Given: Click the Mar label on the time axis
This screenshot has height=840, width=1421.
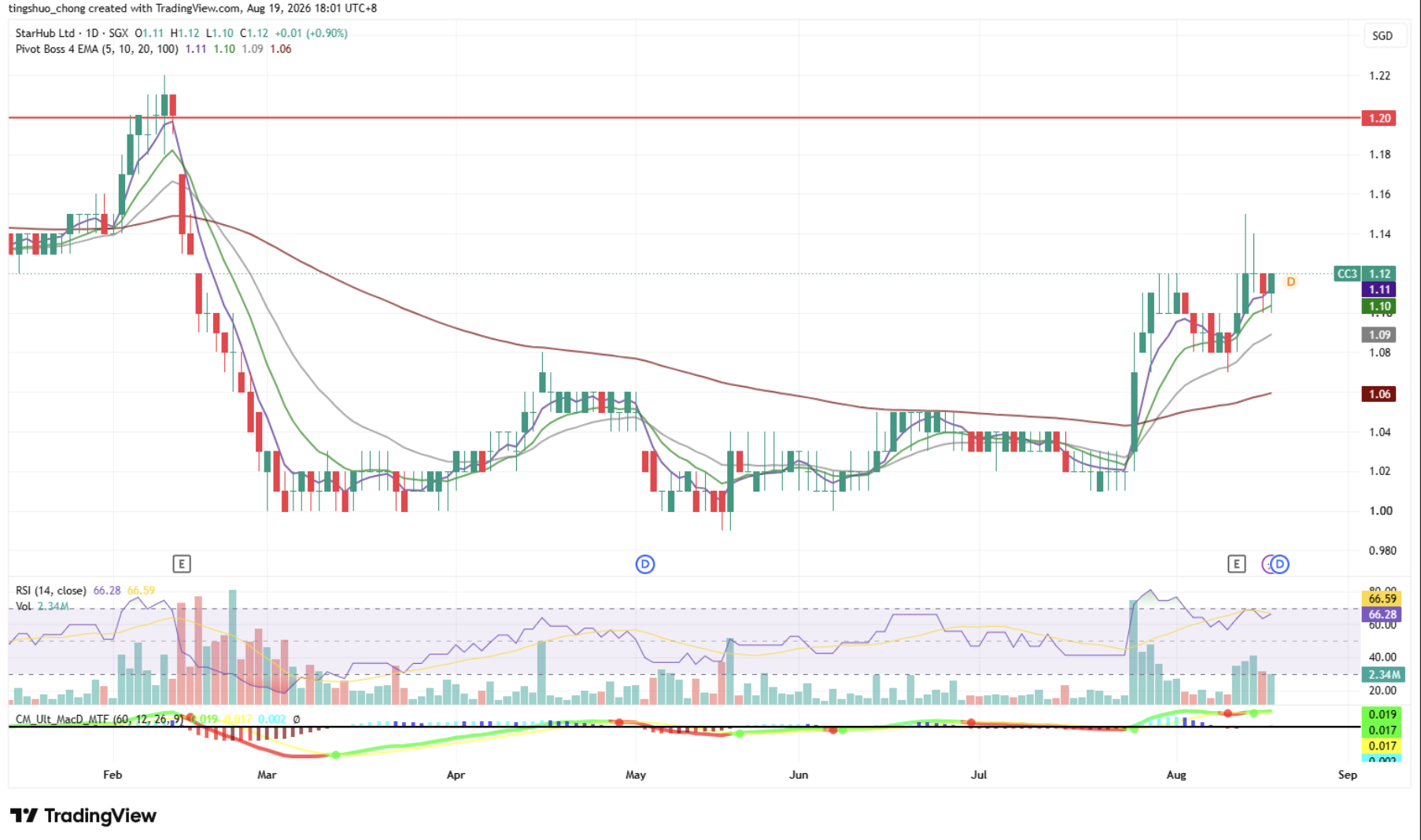Looking at the screenshot, I should (x=267, y=775).
